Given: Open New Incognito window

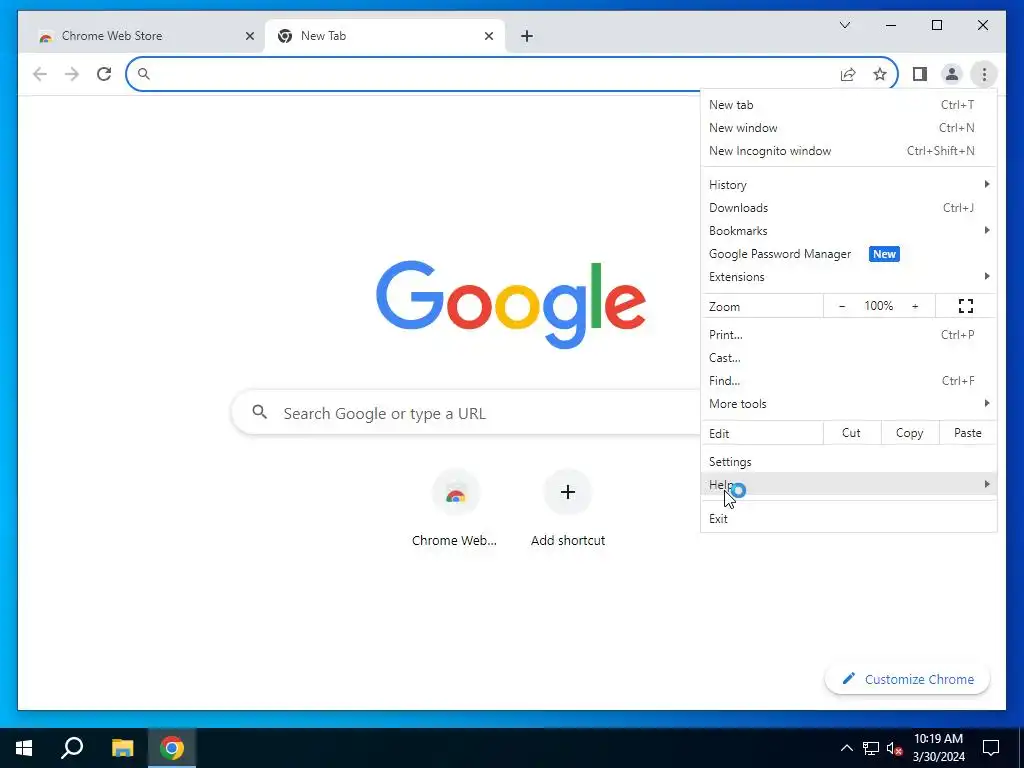Looking at the screenshot, I should click(x=848, y=151).
